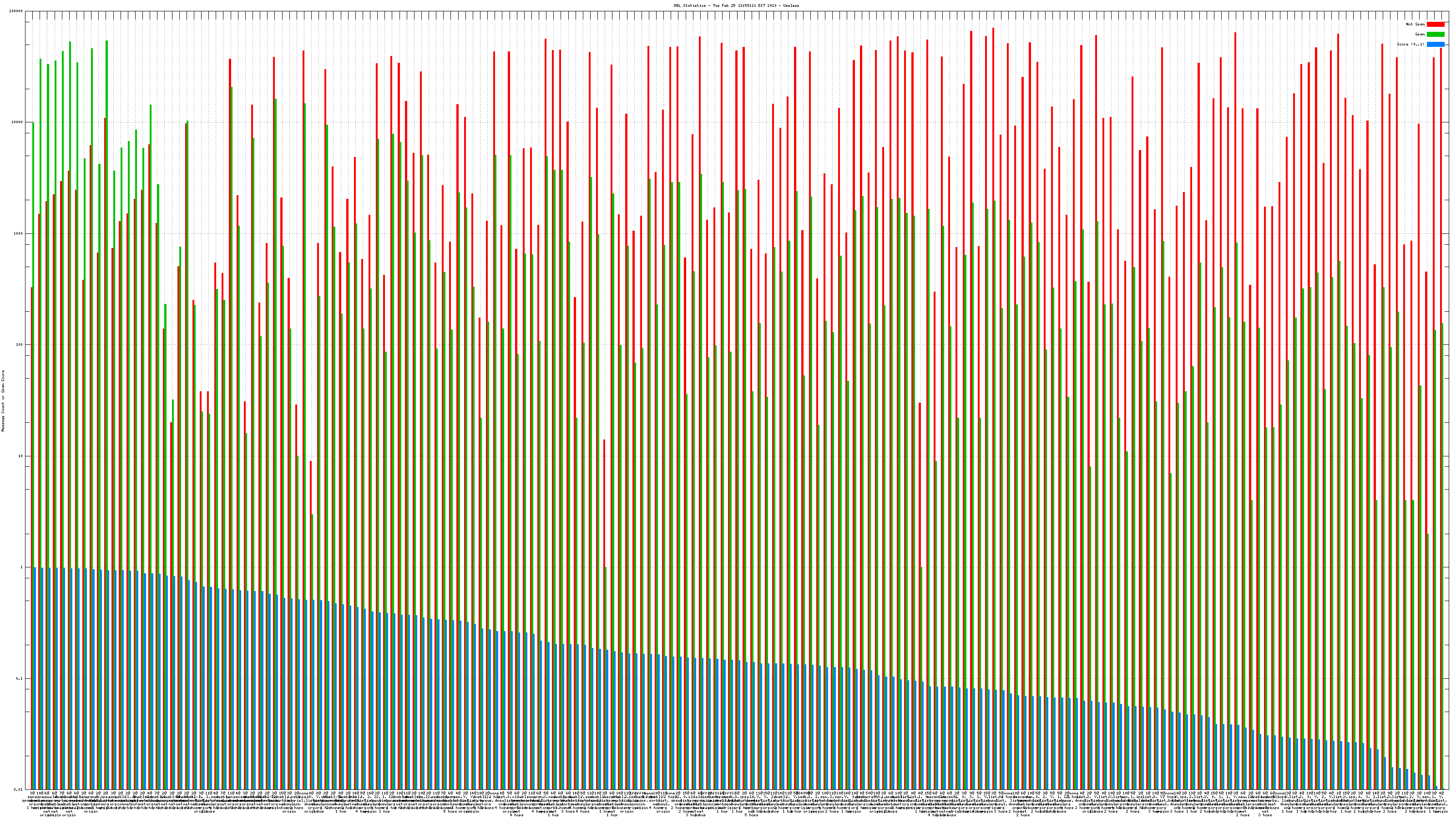Click the 10000 y-axis tick label
This screenshot has width=1456, height=819.
(18, 123)
